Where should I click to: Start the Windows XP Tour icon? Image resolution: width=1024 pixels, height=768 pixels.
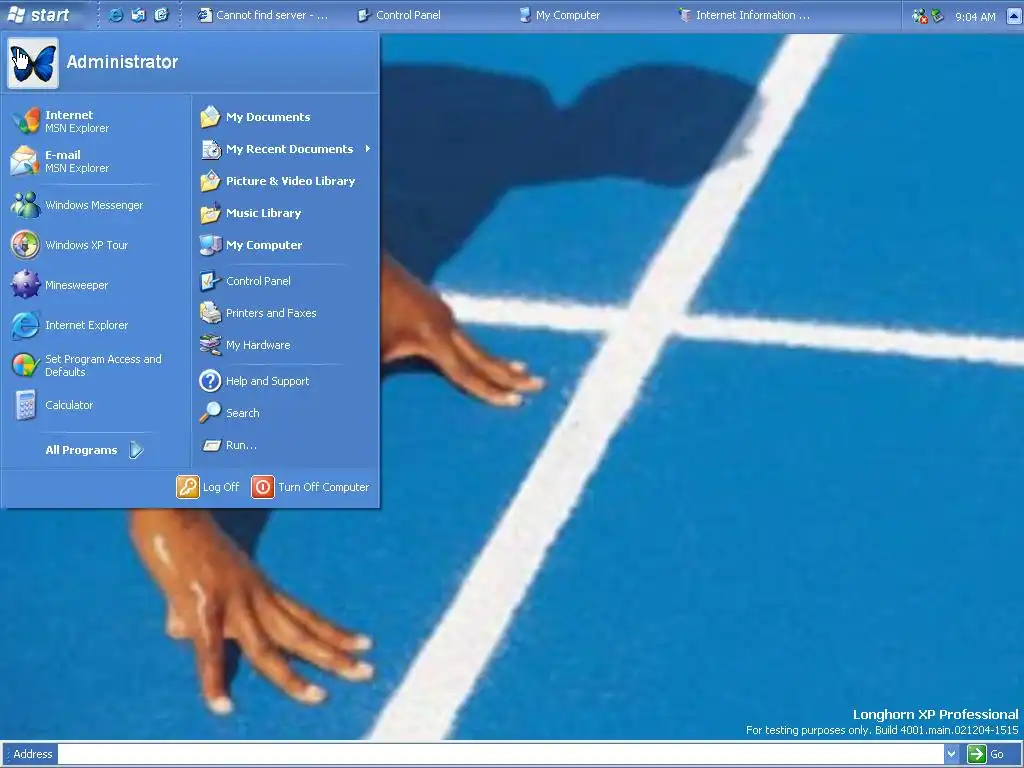[25, 245]
